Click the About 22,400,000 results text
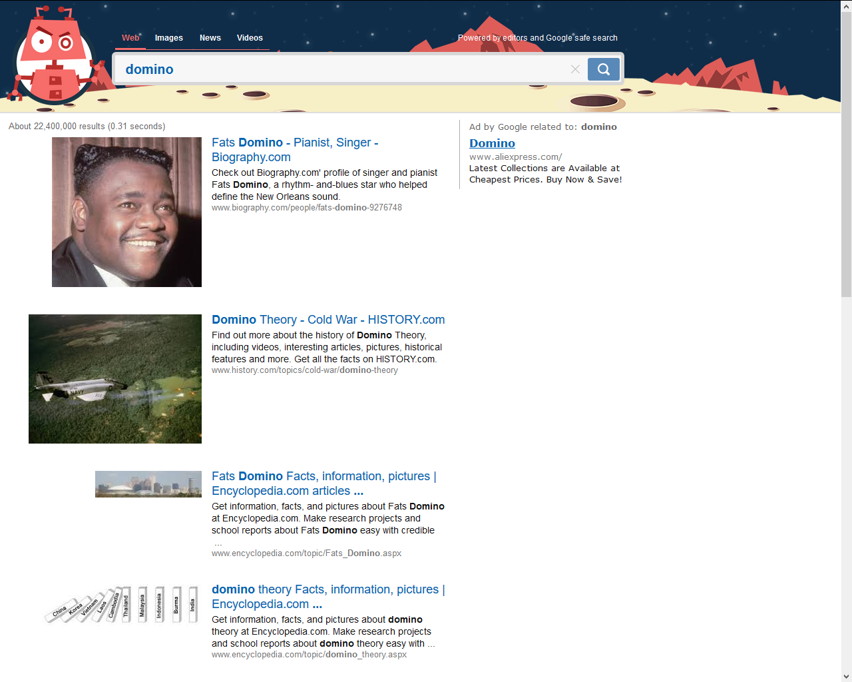Image resolution: width=852 pixels, height=682 pixels. (x=87, y=126)
